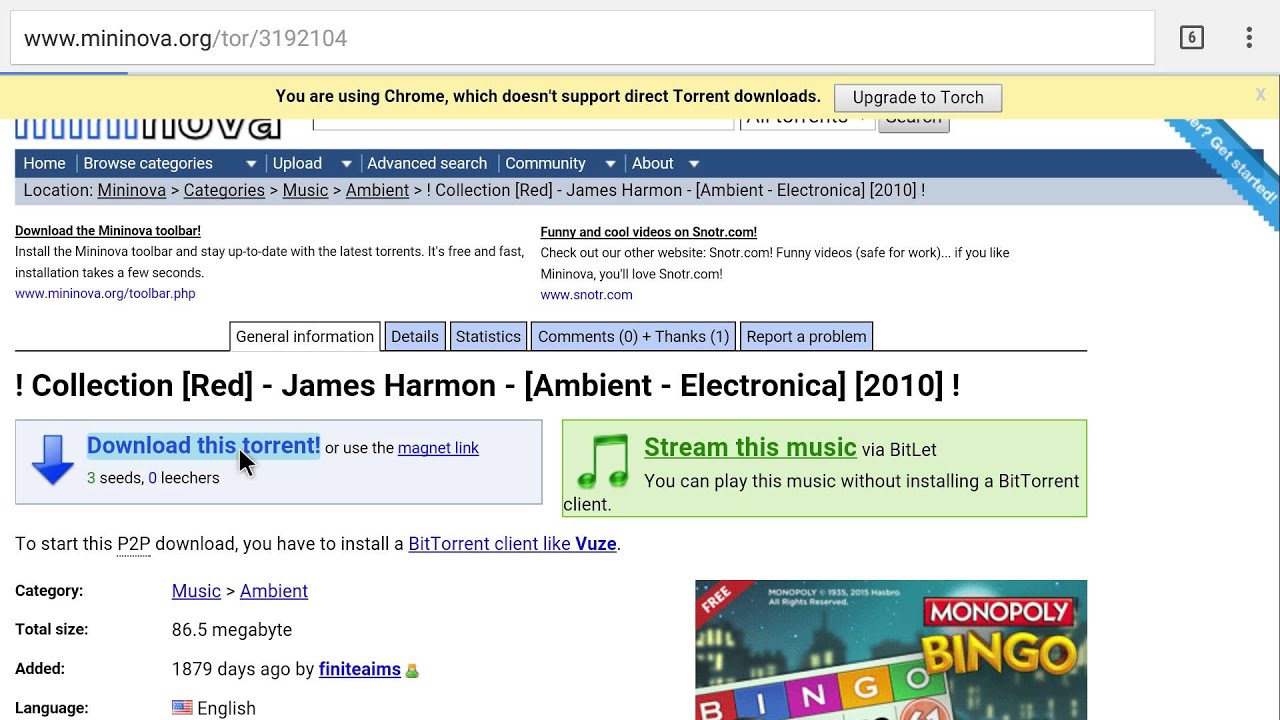Dismiss the yellow Torch notification bar
Screen dimensions: 1280x720
coord(1260,95)
